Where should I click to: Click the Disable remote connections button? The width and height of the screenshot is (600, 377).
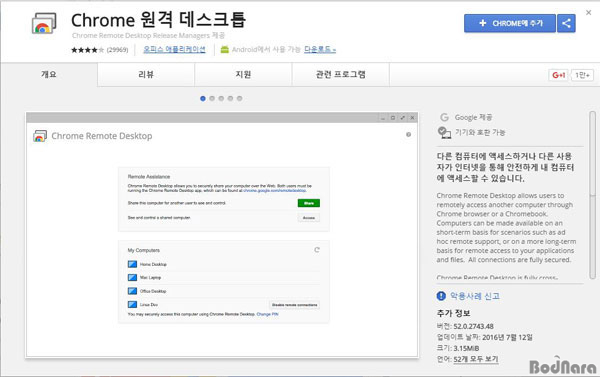click(295, 305)
